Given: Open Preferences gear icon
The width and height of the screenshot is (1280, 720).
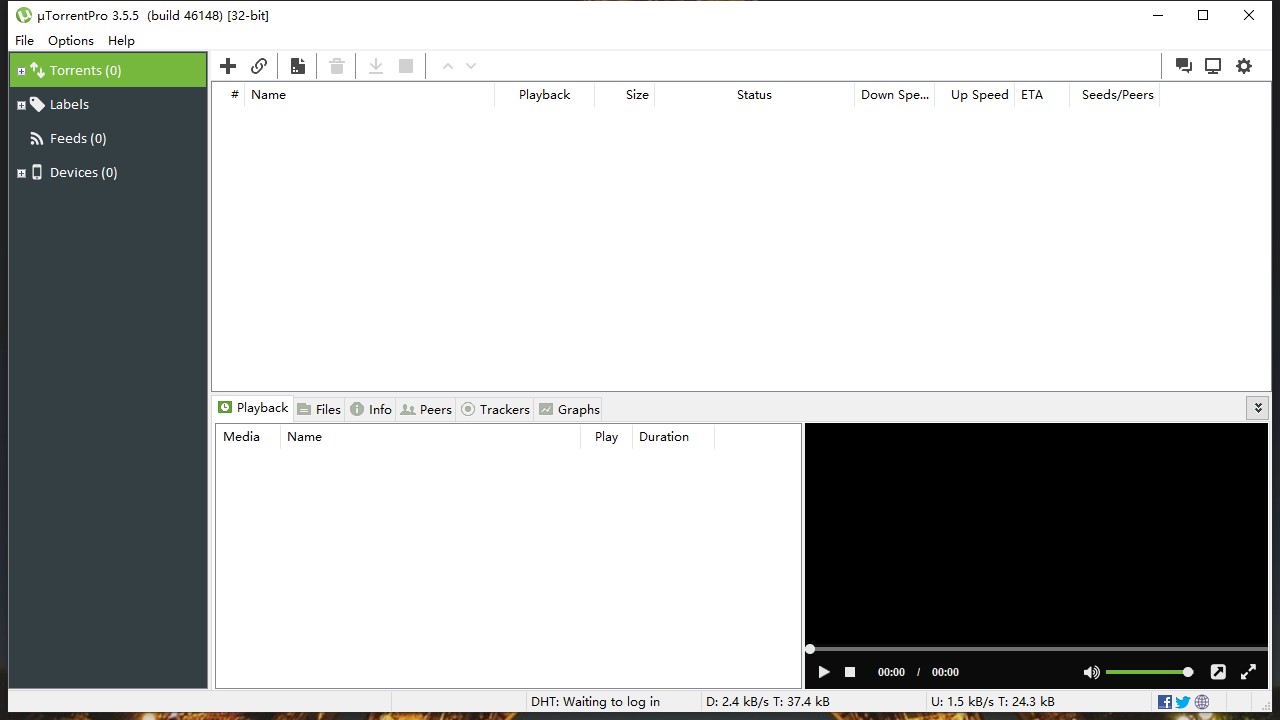Looking at the screenshot, I should (1244, 66).
